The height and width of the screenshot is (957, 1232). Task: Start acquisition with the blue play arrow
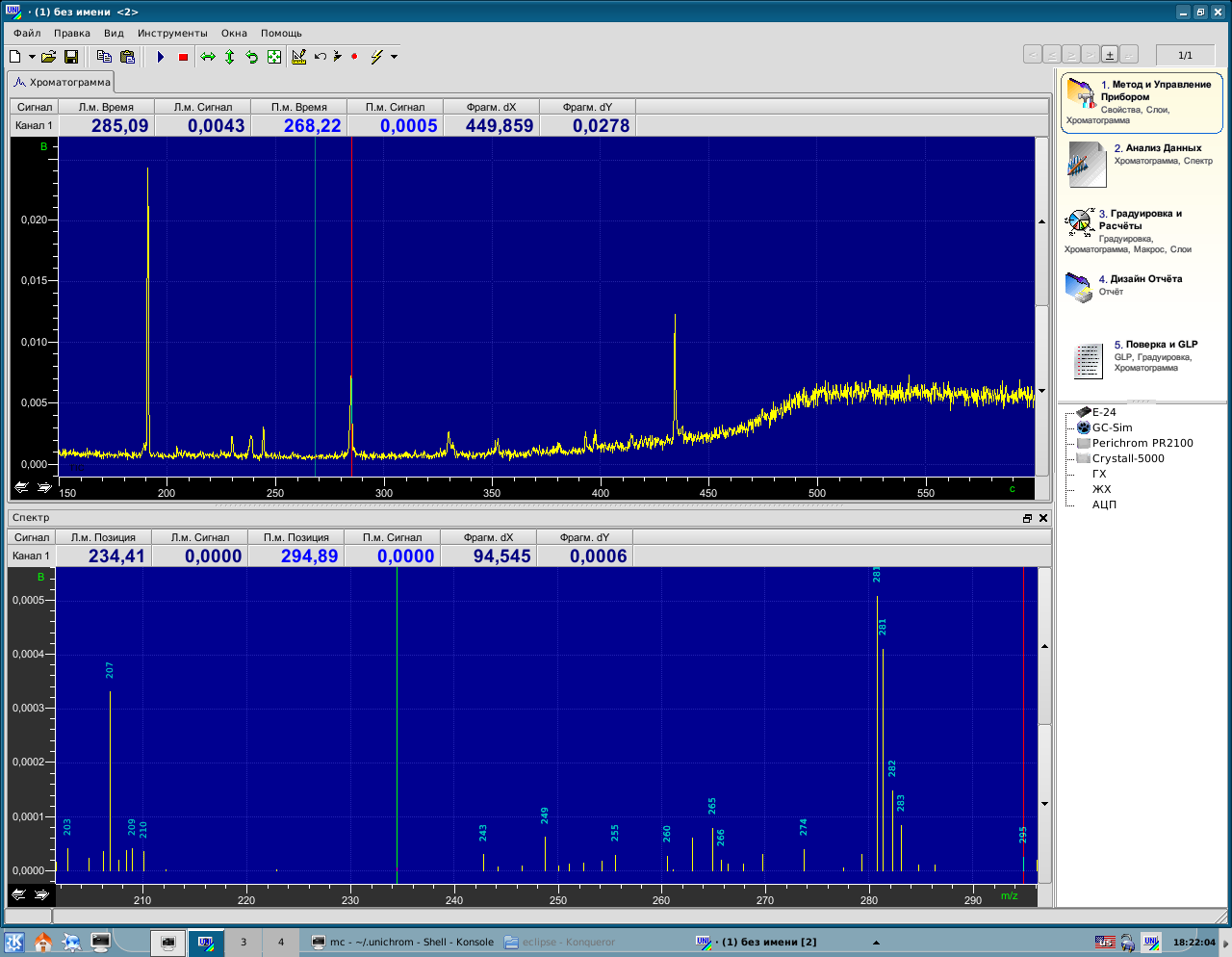pyautogui.click(x=161, y=57)
